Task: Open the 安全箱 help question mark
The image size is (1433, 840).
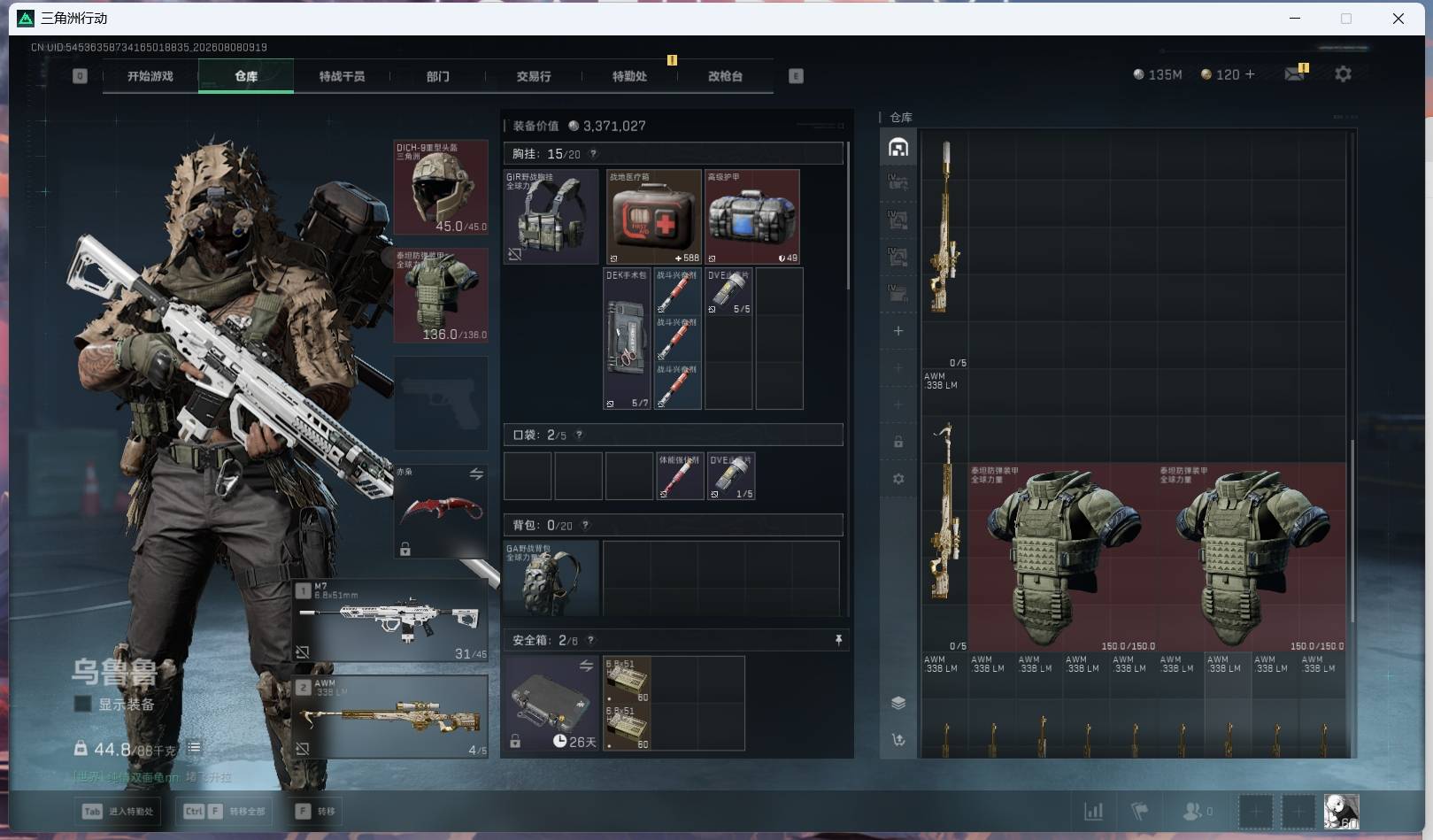Action: (x=590, y=640)
